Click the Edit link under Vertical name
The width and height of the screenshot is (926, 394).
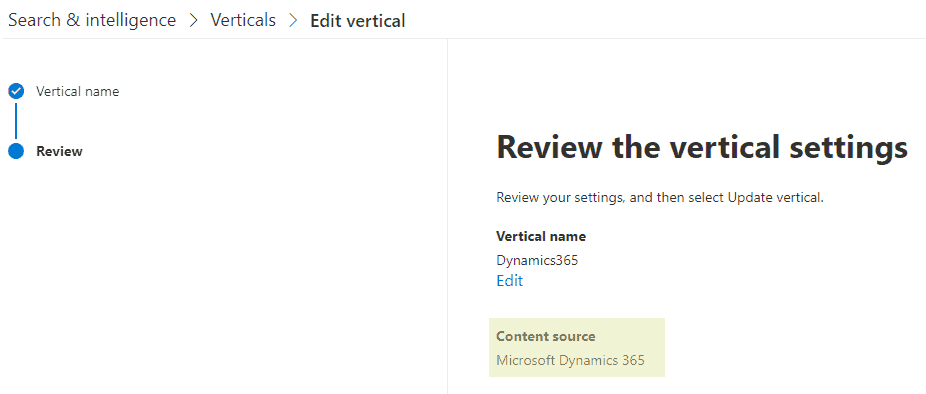[x=510, y=281]
